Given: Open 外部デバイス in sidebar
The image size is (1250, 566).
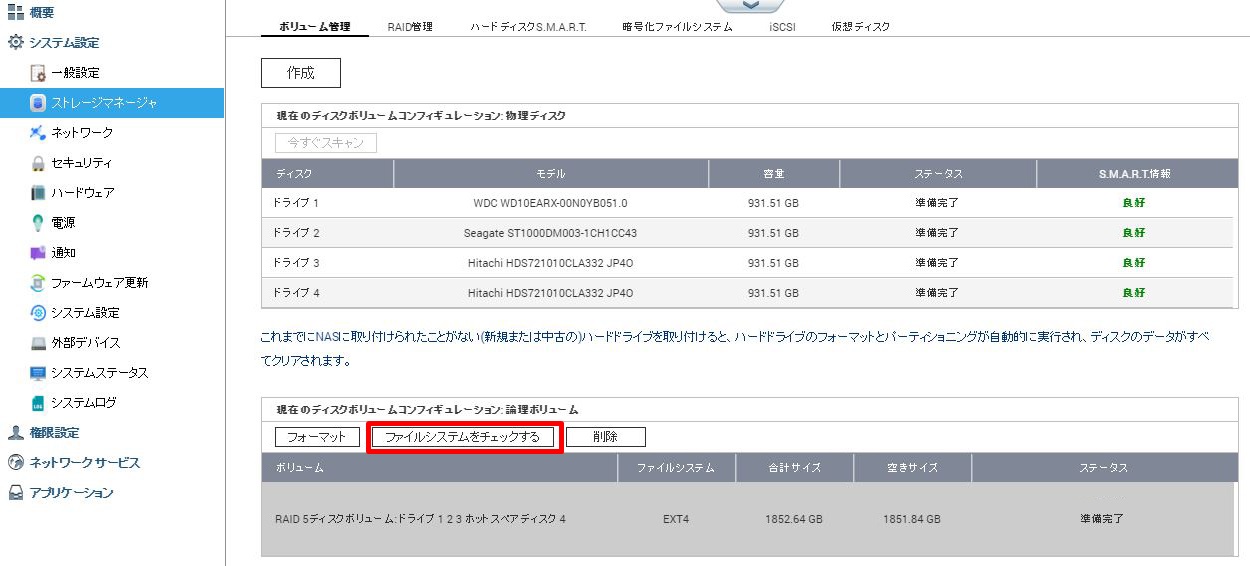Looking at the screenshot, I should click(x=86, y=343).
